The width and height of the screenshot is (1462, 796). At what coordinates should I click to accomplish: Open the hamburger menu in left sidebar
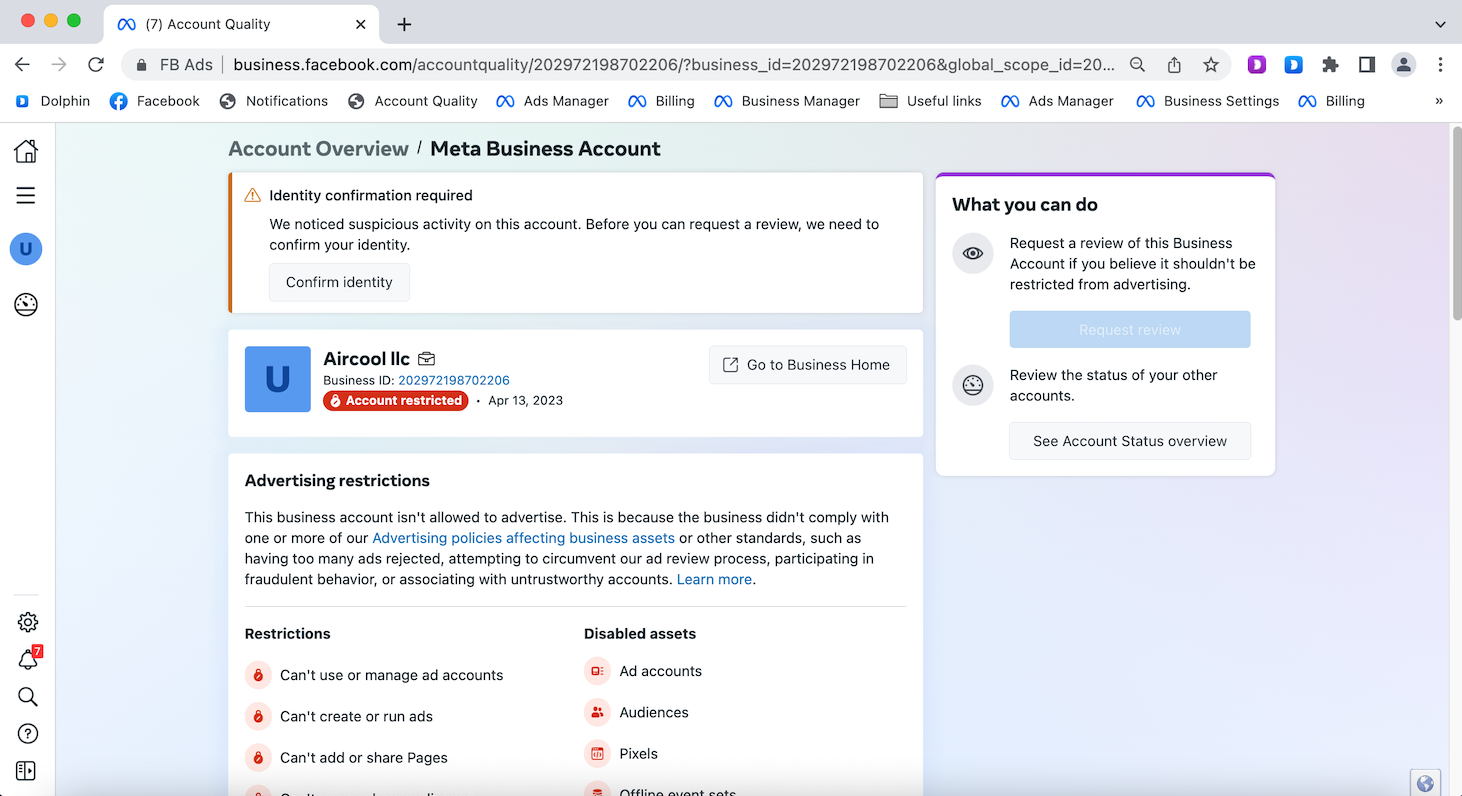[x=26, y=195]
